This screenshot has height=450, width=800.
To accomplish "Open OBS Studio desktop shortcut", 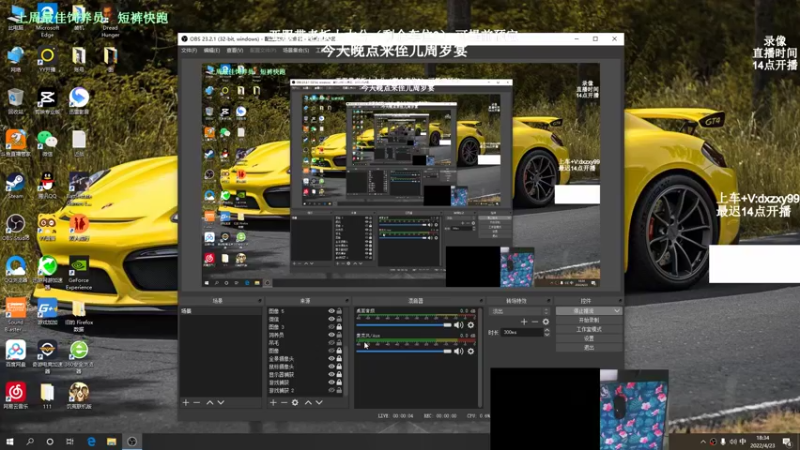I will [15, 228].
